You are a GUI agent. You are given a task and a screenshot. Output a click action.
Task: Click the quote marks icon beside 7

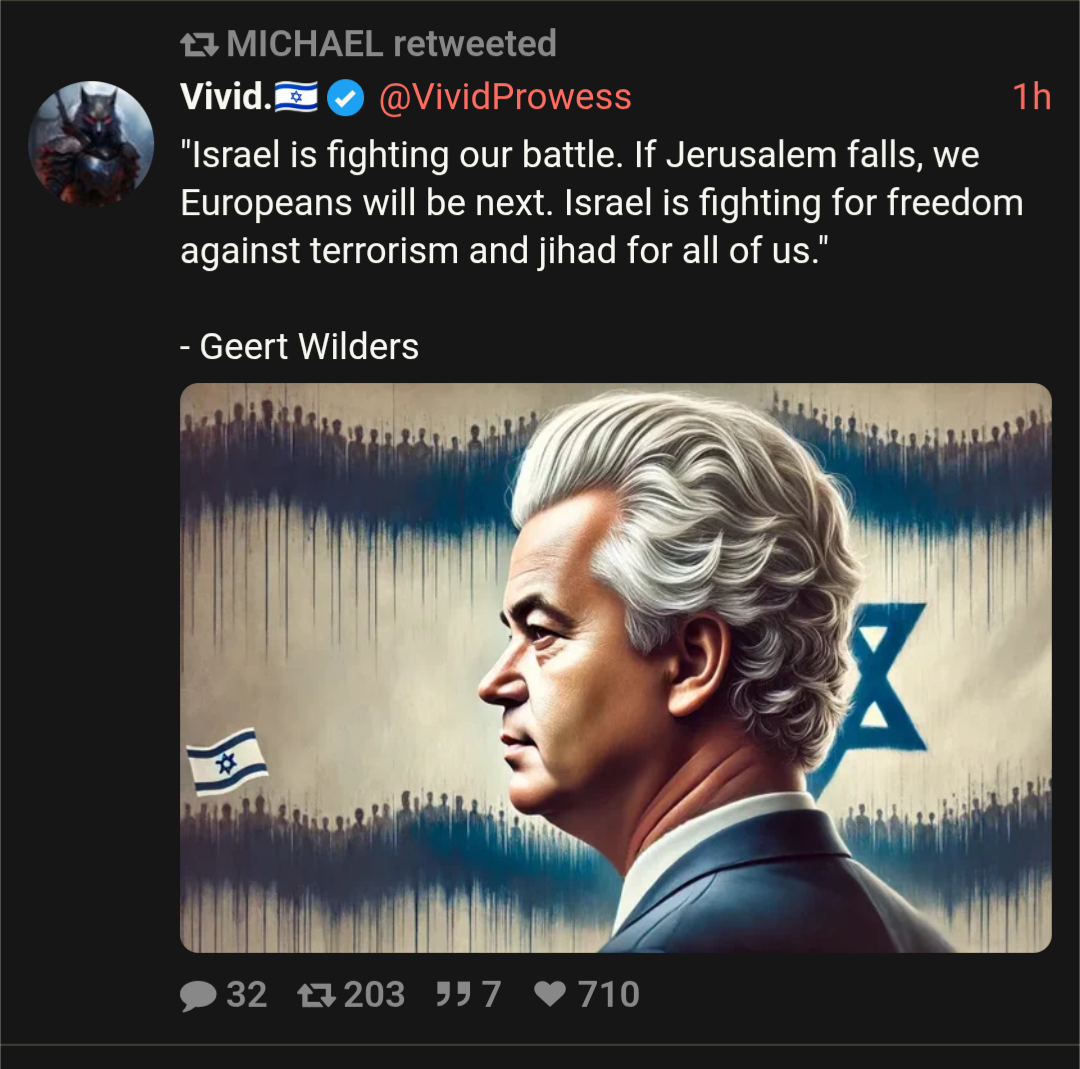click(x=453, y=994)
